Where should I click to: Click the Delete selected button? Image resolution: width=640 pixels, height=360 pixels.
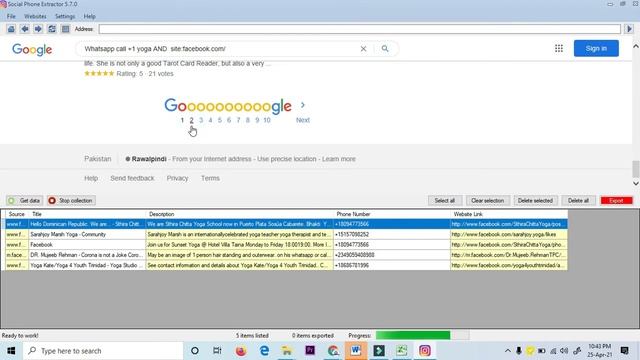535,200
